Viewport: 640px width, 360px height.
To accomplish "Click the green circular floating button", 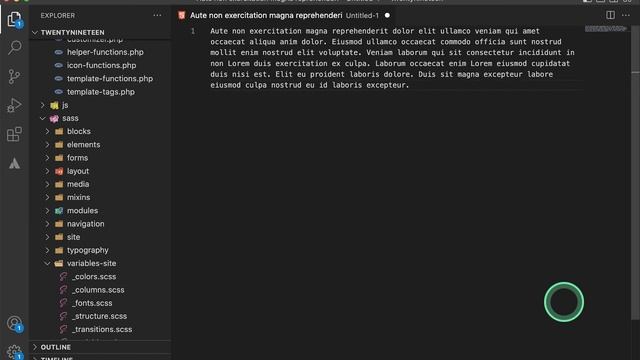I will (x=564, y=302).
